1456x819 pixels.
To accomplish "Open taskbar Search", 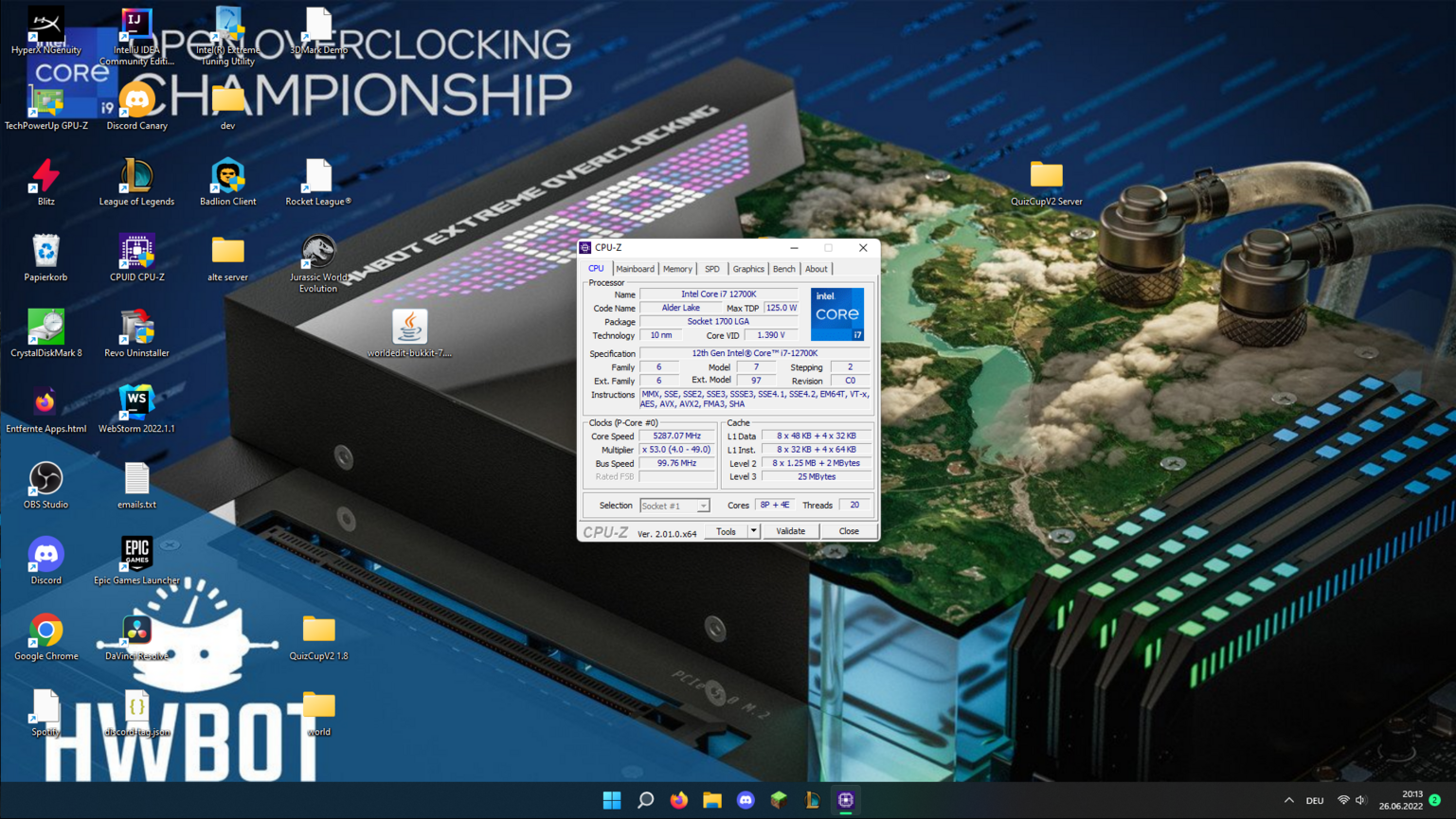I will (645, 800).
